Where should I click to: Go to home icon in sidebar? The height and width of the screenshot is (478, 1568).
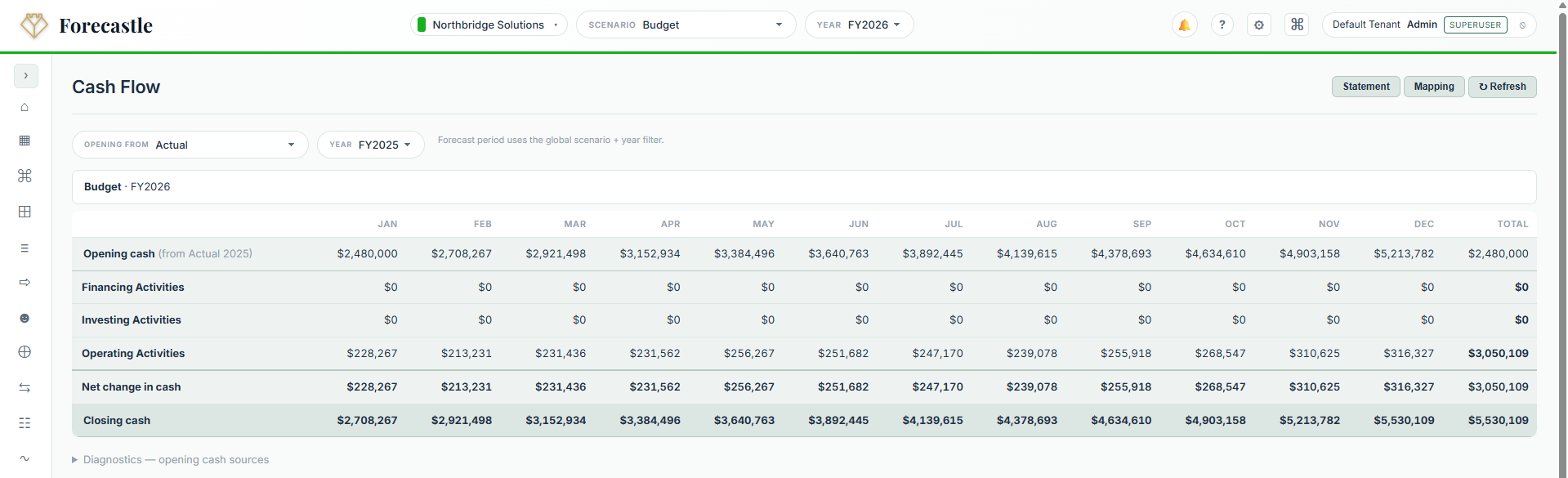[x=25, y=107]
